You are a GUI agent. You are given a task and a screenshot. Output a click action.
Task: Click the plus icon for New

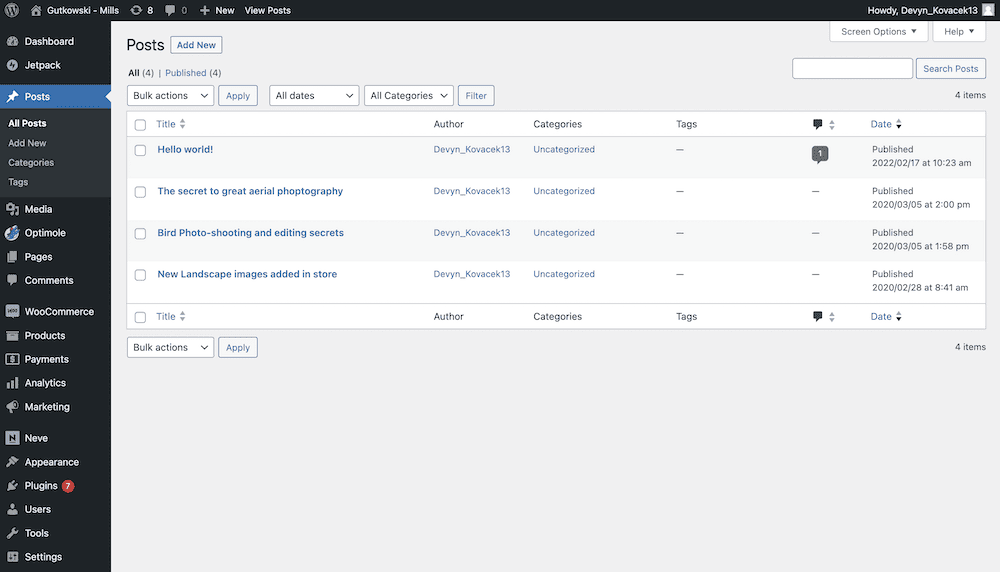204,10
